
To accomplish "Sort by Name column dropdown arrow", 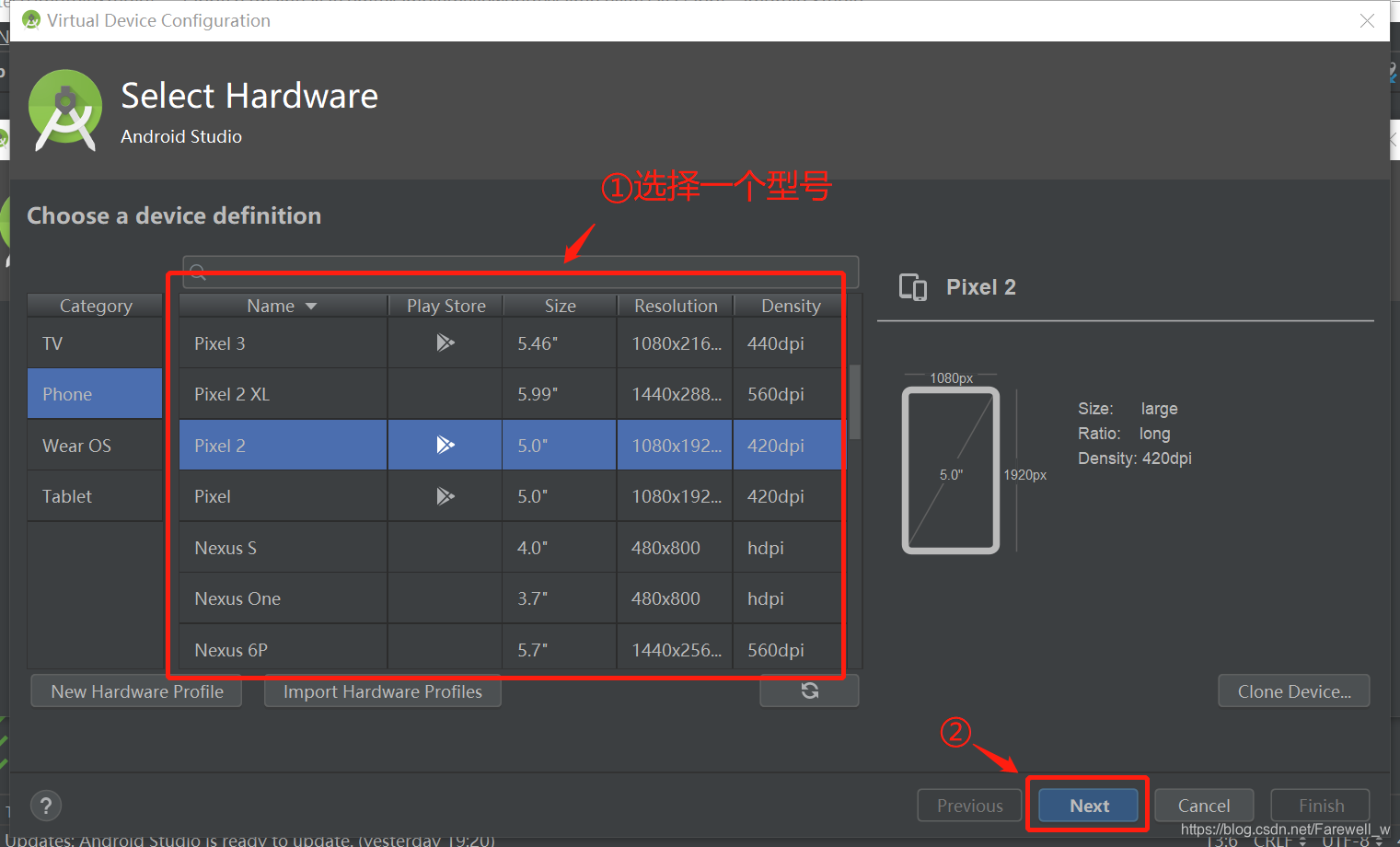I will pos(311,306).
